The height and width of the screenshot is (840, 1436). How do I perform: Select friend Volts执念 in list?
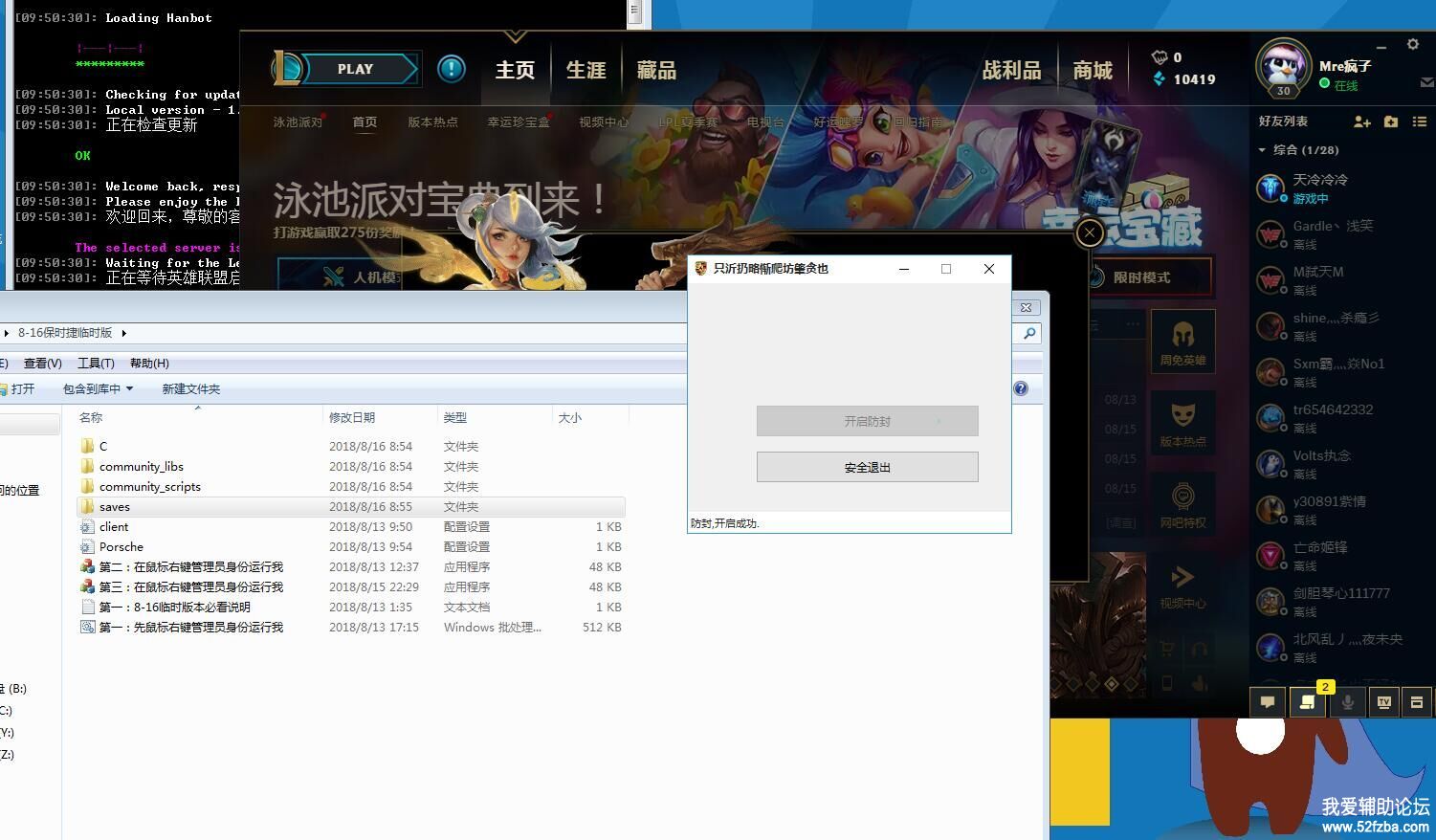click(x=1340, y=464)
